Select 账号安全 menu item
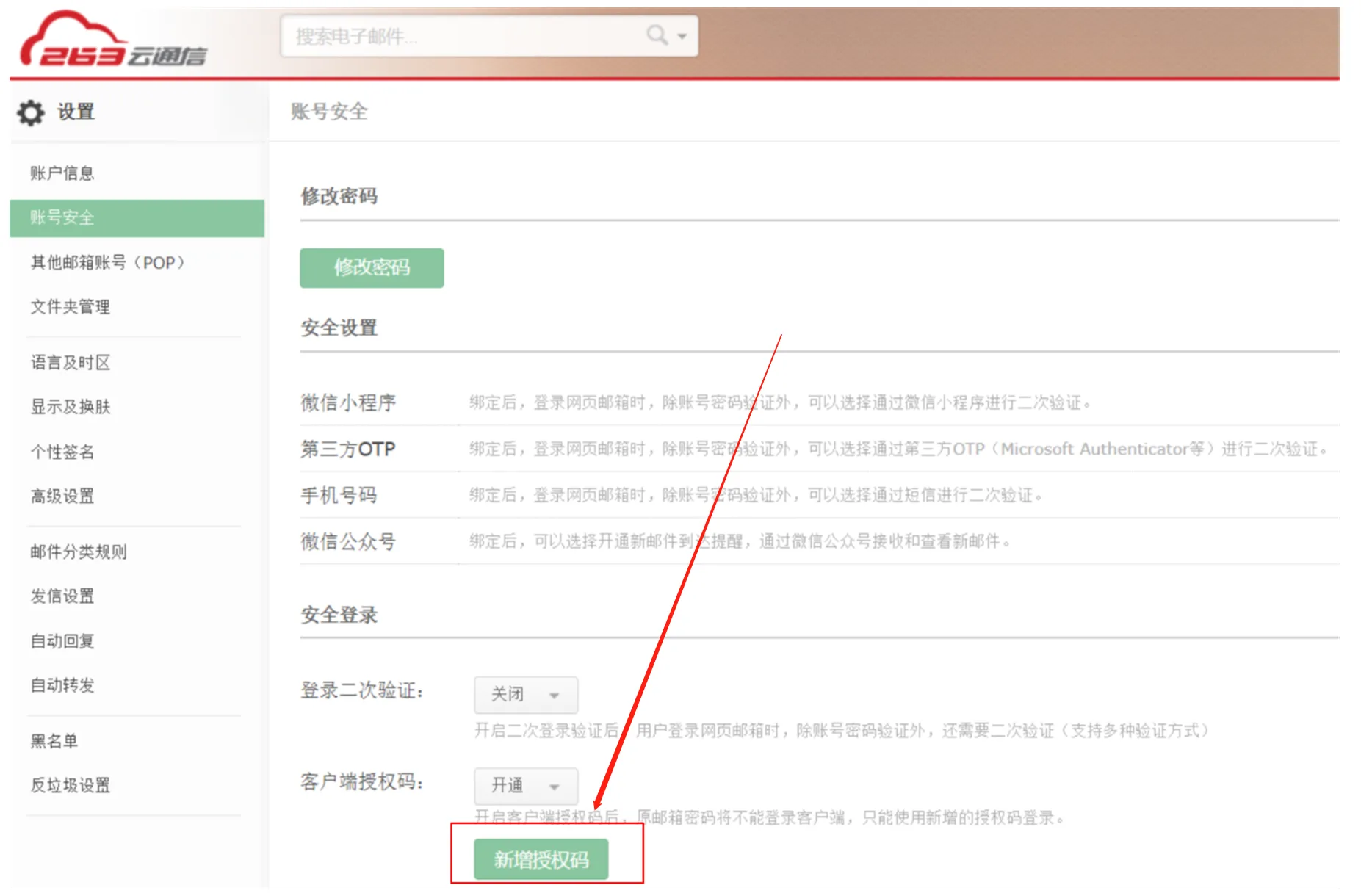1361x896 pixels. pos(137,218)
